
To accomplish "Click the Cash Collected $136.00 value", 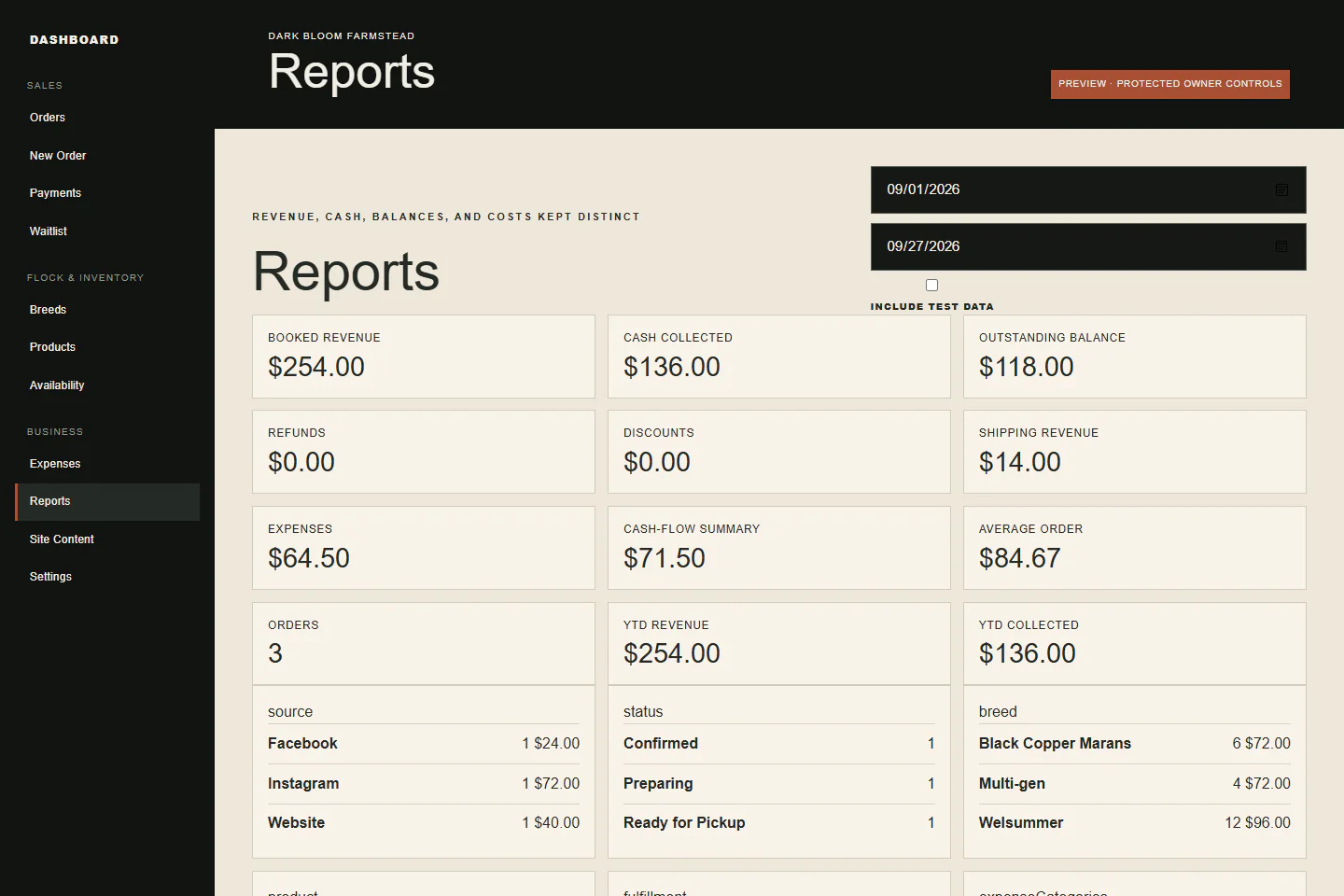I will (x=672, y=367).
